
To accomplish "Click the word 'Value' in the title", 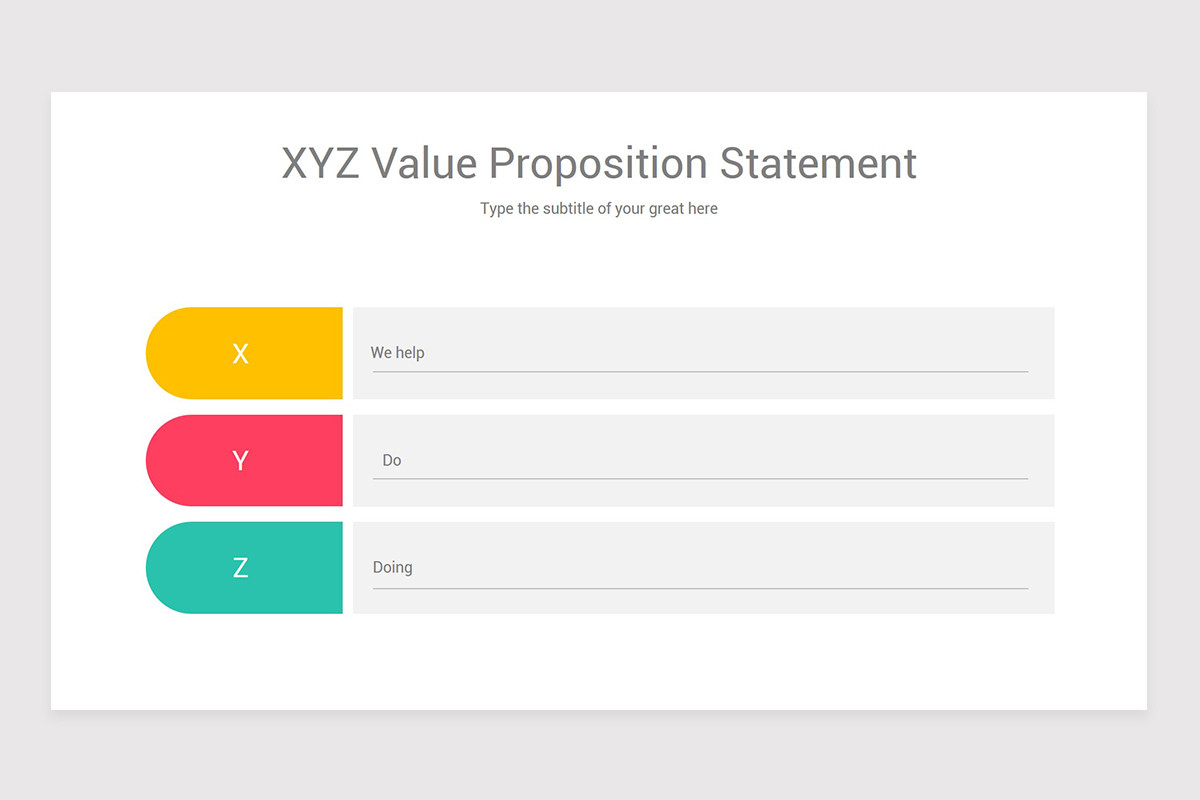I will click(426, 163).
